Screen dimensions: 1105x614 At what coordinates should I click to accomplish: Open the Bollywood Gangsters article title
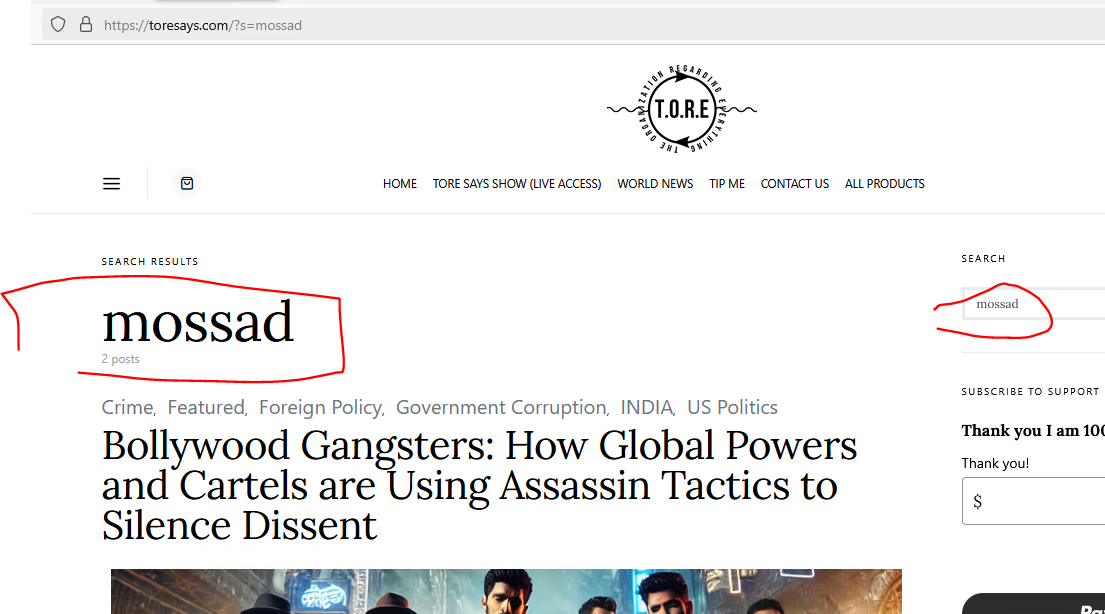(479, 486)
